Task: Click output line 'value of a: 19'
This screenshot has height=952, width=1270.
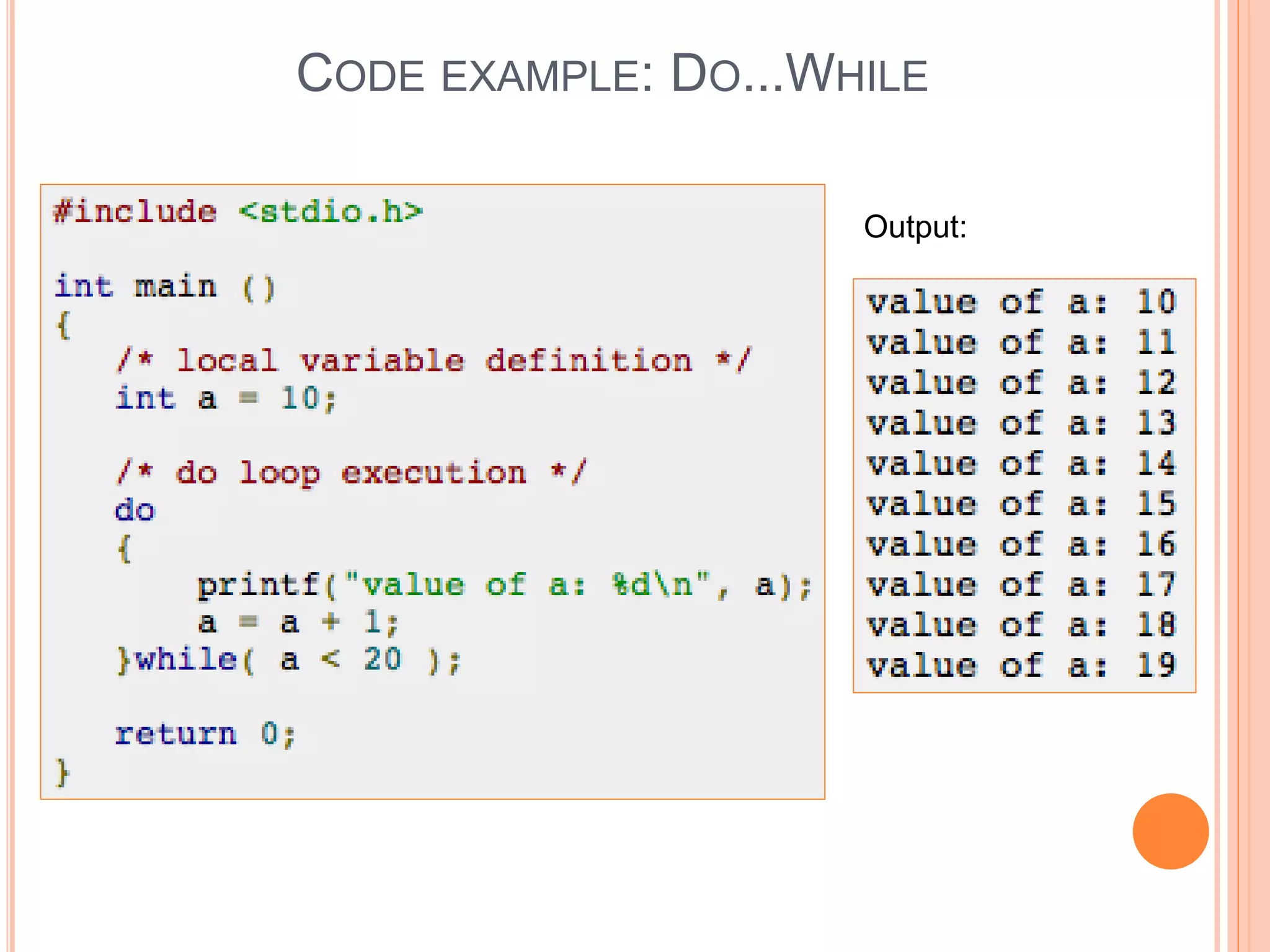Action: point(1021,666)
